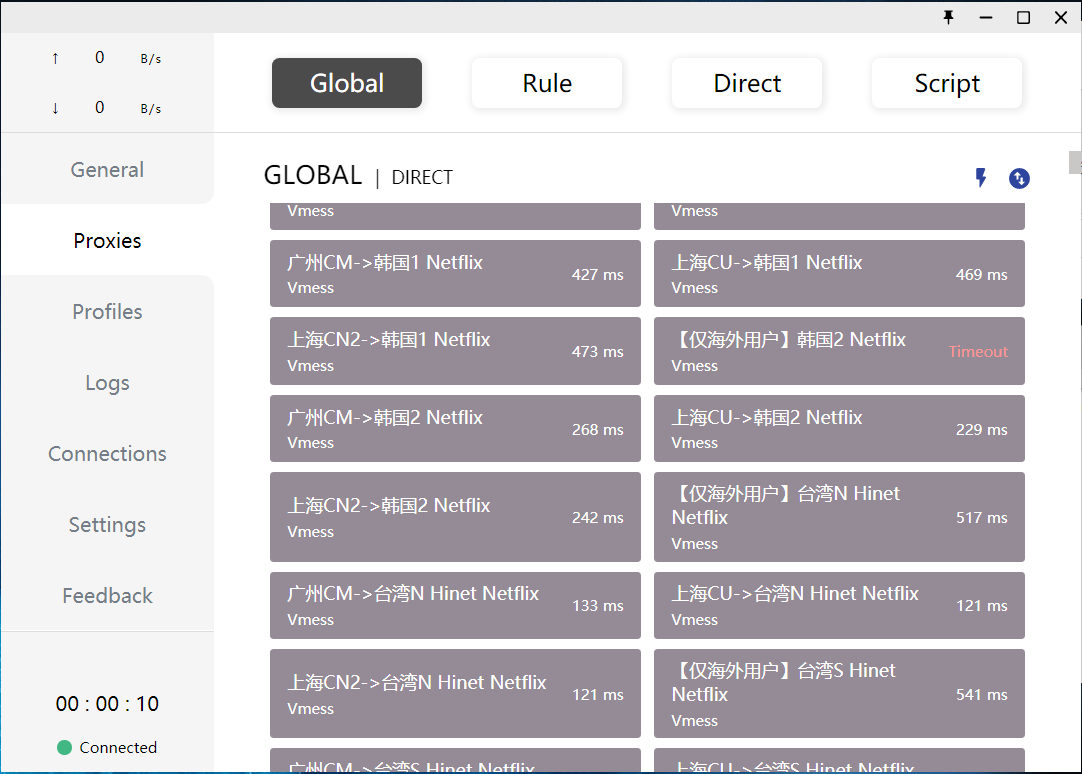
Task: Go to the Logs page
Action: pos(107,383)
